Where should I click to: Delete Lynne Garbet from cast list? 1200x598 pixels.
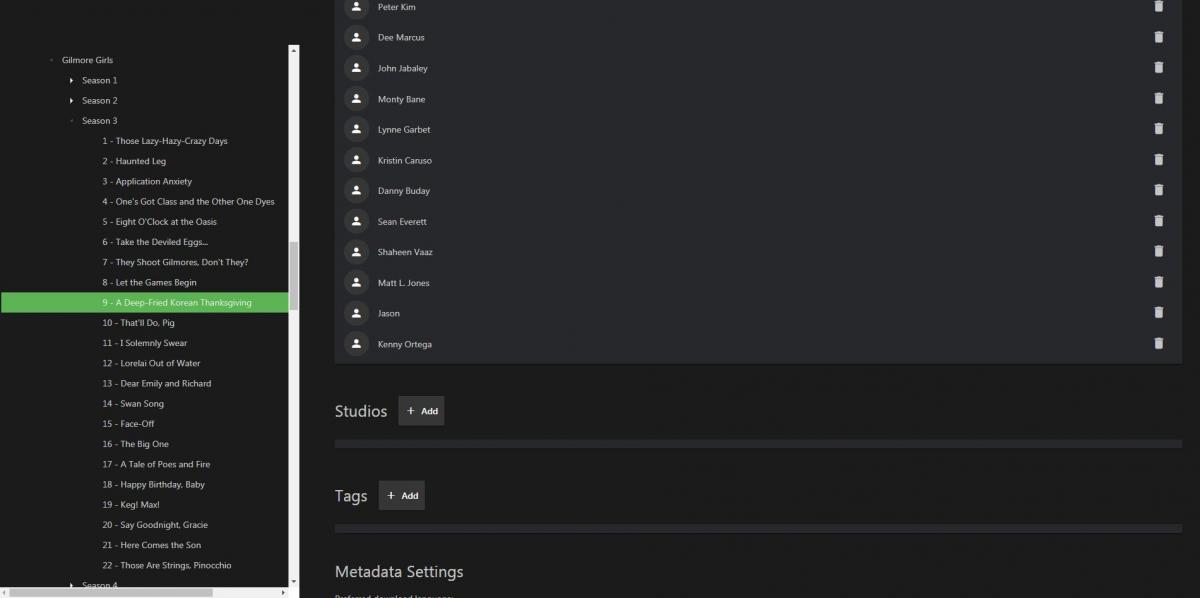[1159, 129]
